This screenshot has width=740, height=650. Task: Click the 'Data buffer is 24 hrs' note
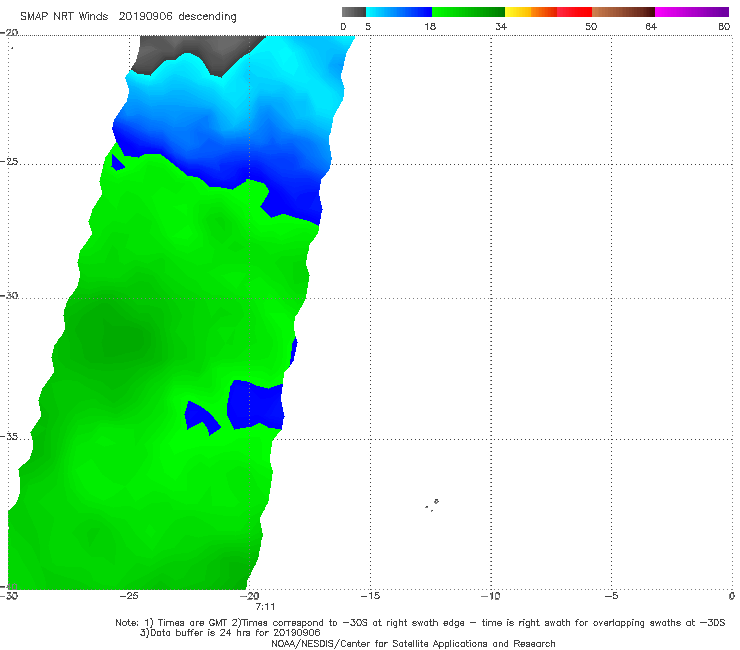(x=230, y=633)
